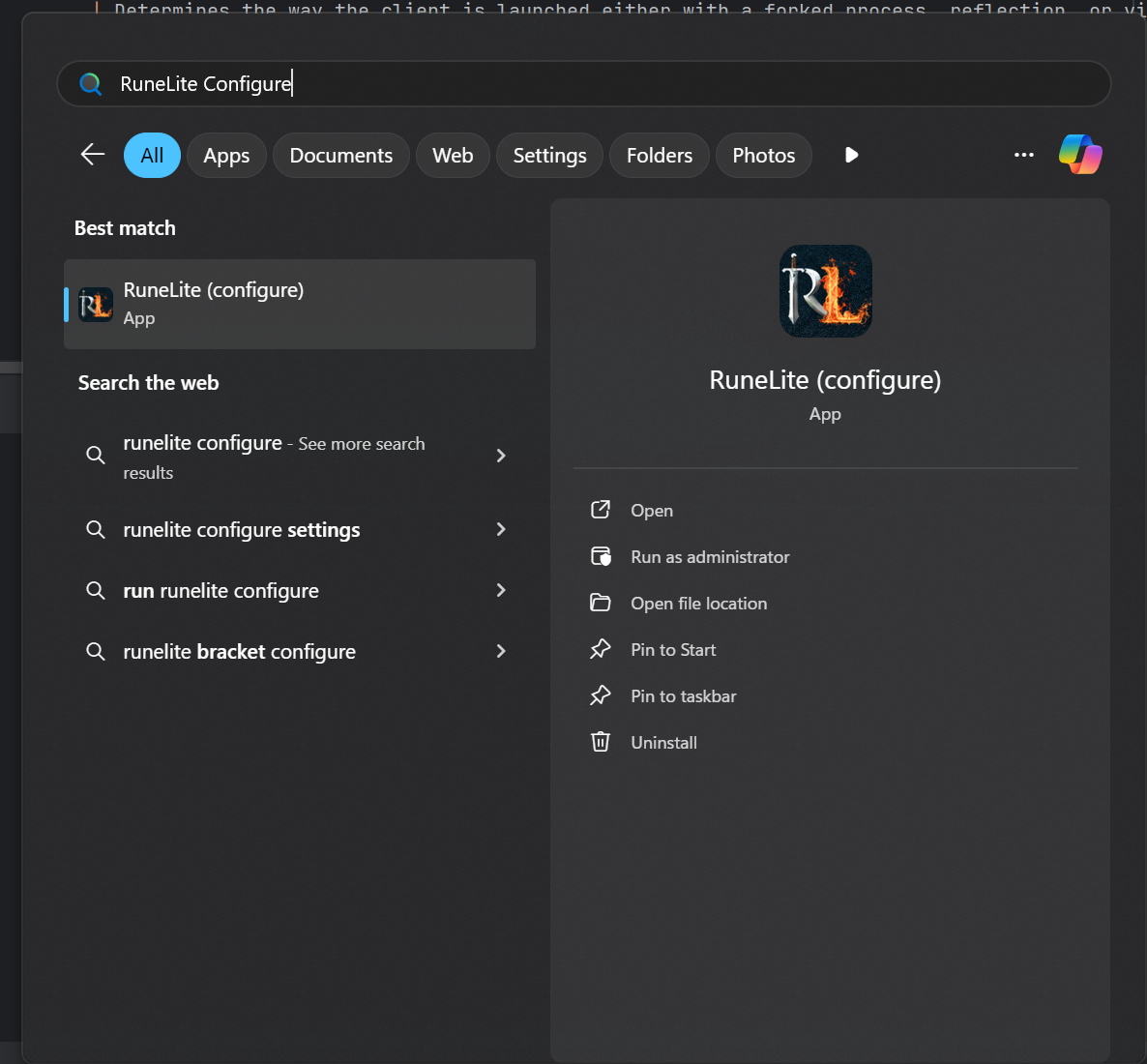The image size is (1147, 1064).
Task: Click Open in the app actions
Action: point(652,510)
